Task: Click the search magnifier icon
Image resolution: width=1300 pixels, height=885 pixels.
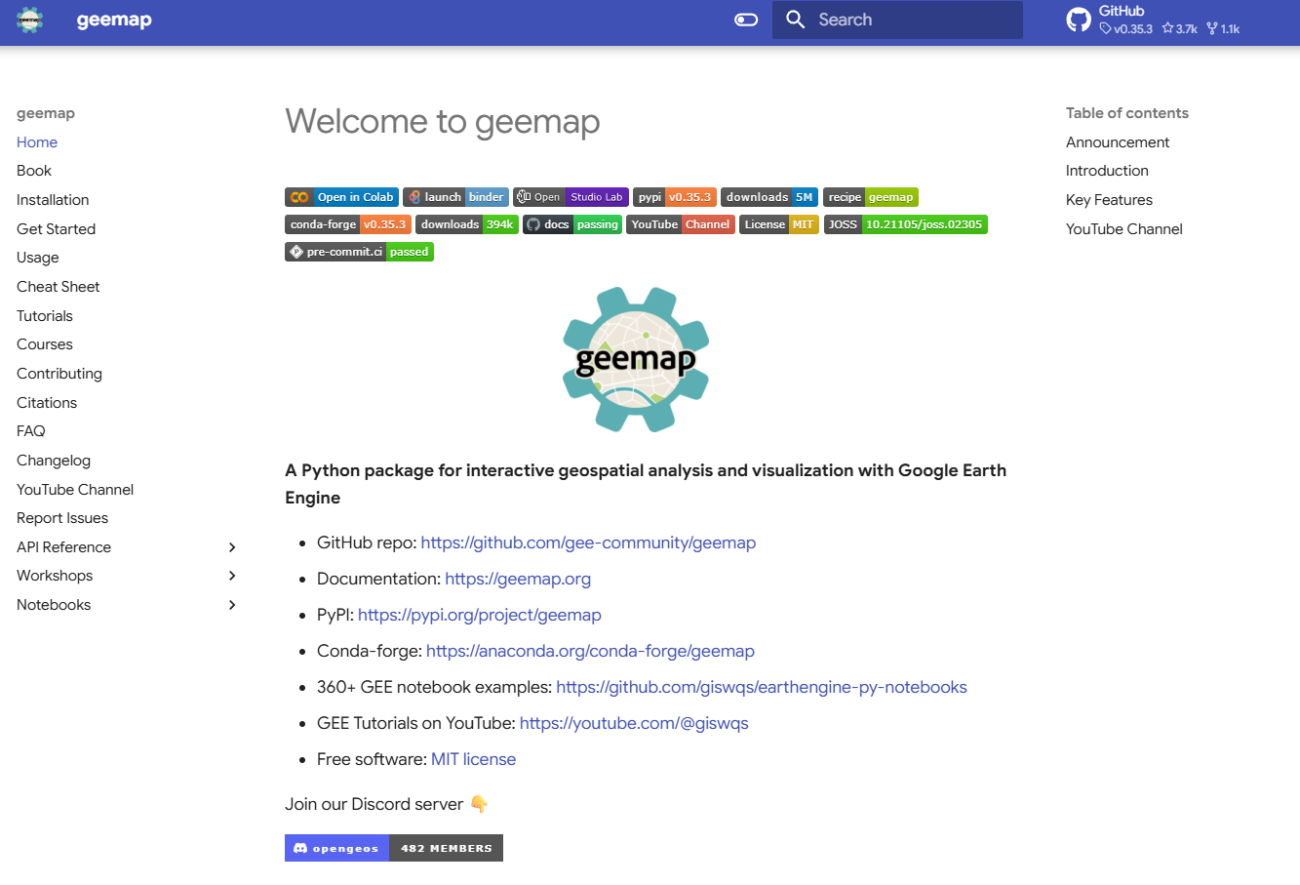Action: point(795,20)
